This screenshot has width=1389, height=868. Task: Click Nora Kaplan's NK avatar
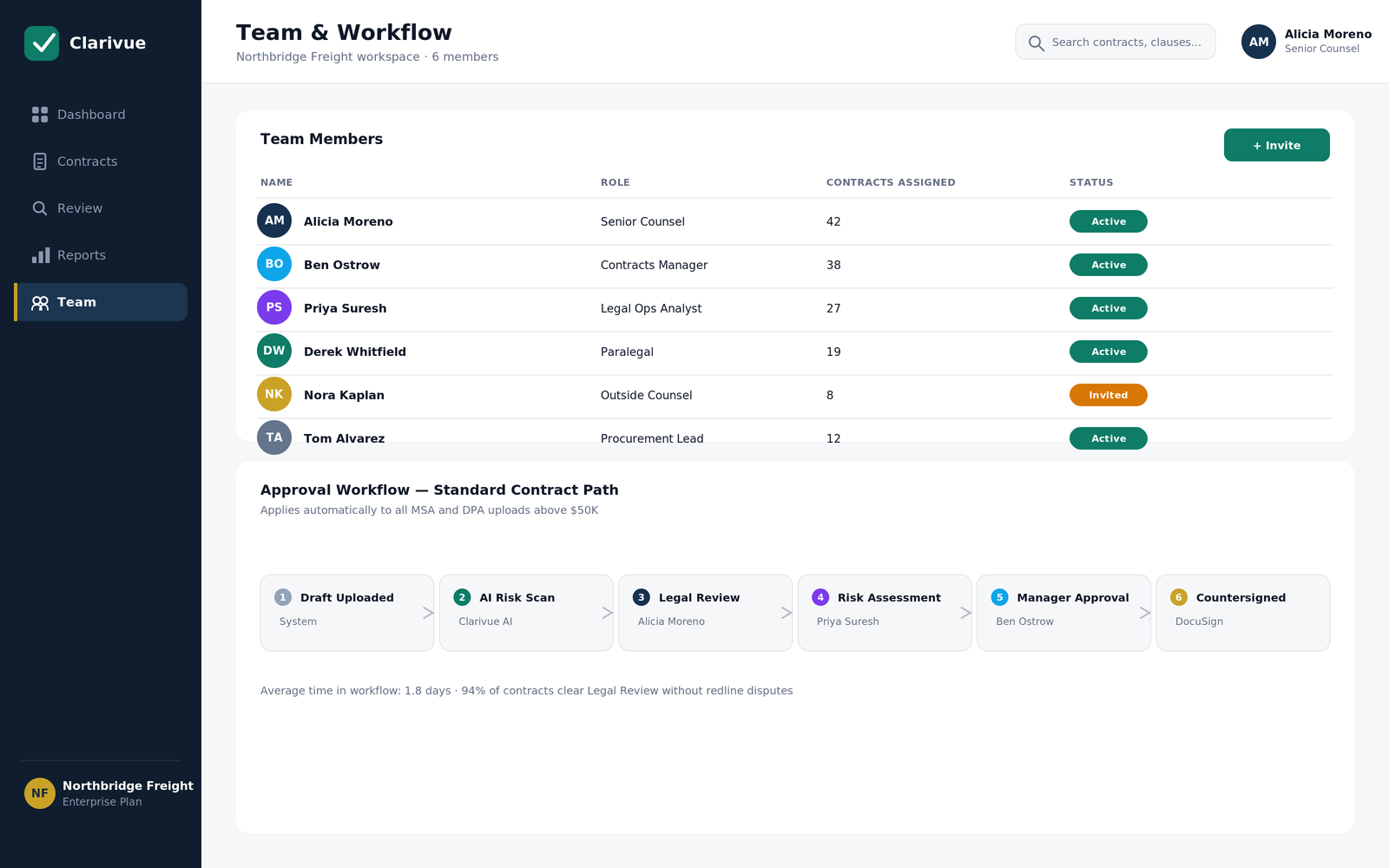pos(274,394)
